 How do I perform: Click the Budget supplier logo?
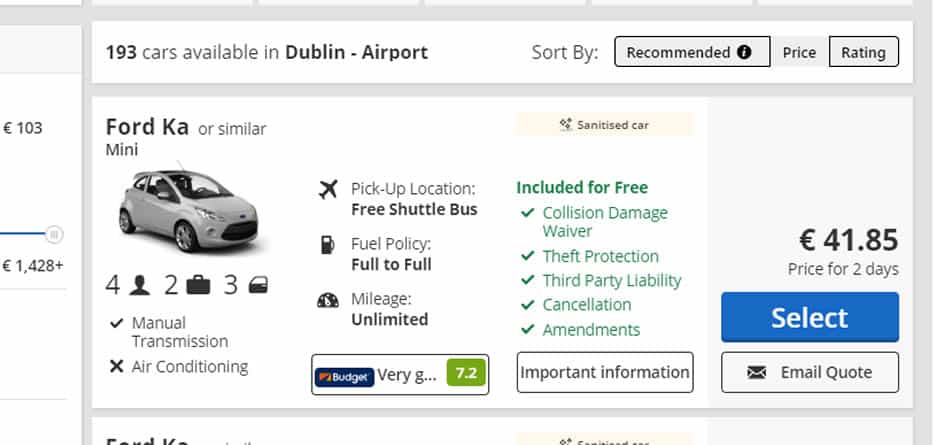[x=344, y=376]
